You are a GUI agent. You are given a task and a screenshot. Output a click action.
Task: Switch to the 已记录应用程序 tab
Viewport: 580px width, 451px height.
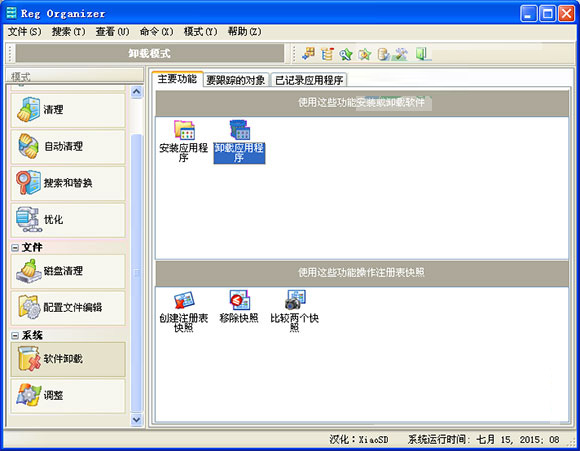click(x=309, y=80)
